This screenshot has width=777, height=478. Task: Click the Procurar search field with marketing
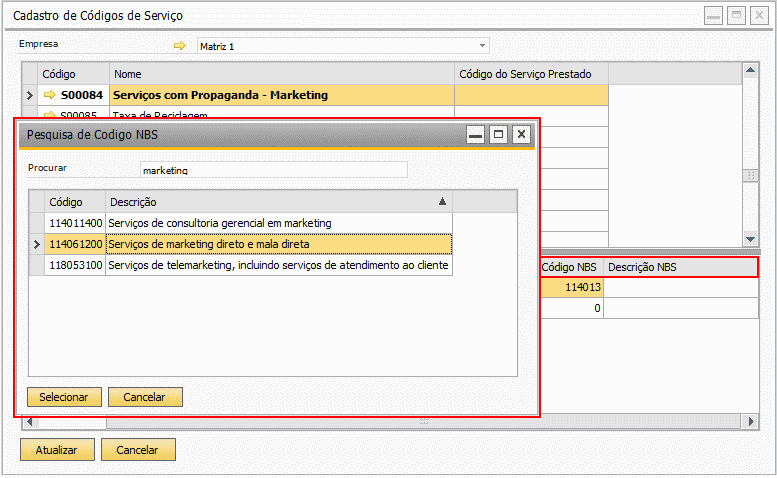tap(274, 170)
